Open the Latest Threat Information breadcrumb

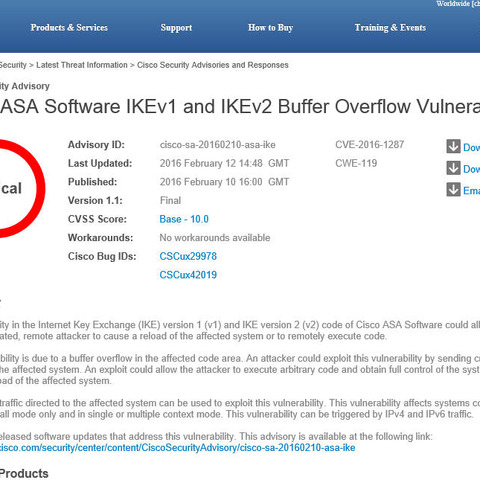(82, 65)
